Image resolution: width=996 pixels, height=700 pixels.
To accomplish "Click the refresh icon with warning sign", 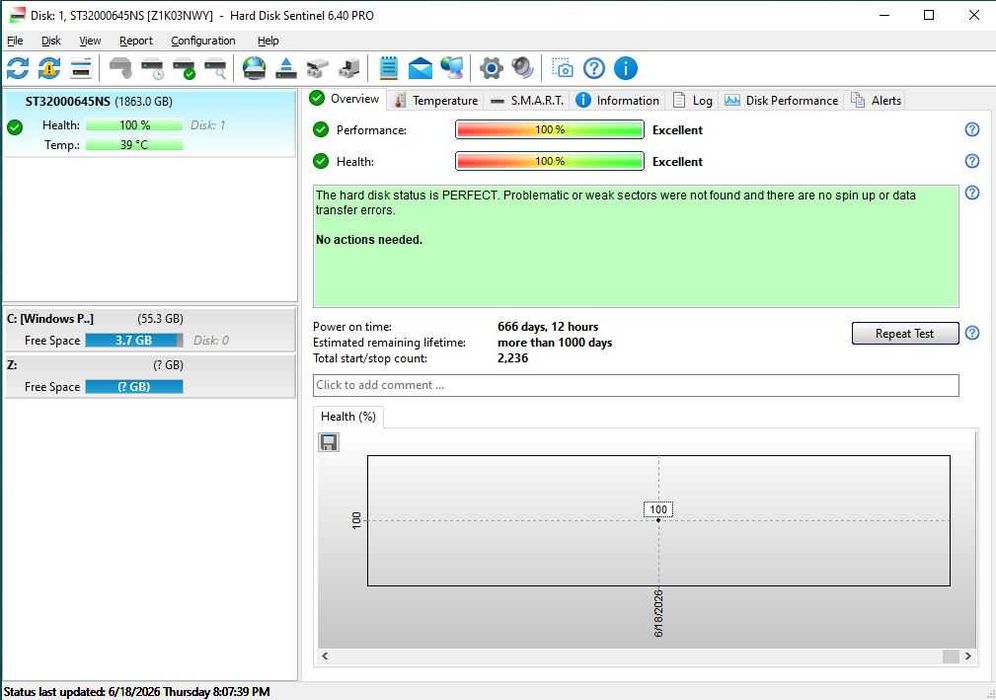I will tap(50, 69).
